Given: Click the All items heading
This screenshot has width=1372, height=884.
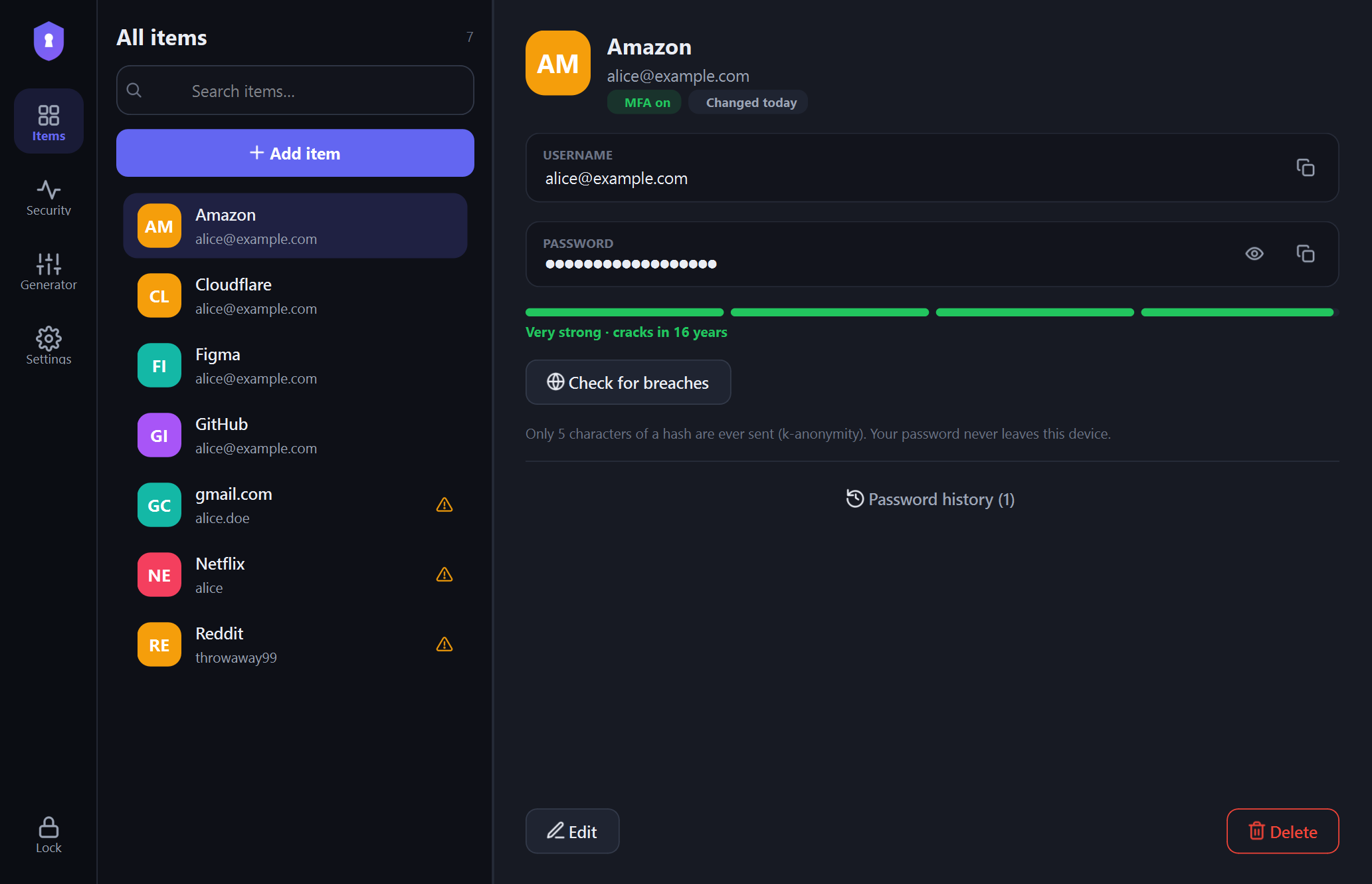Looking at the screenshot, I should click(161, 37).
